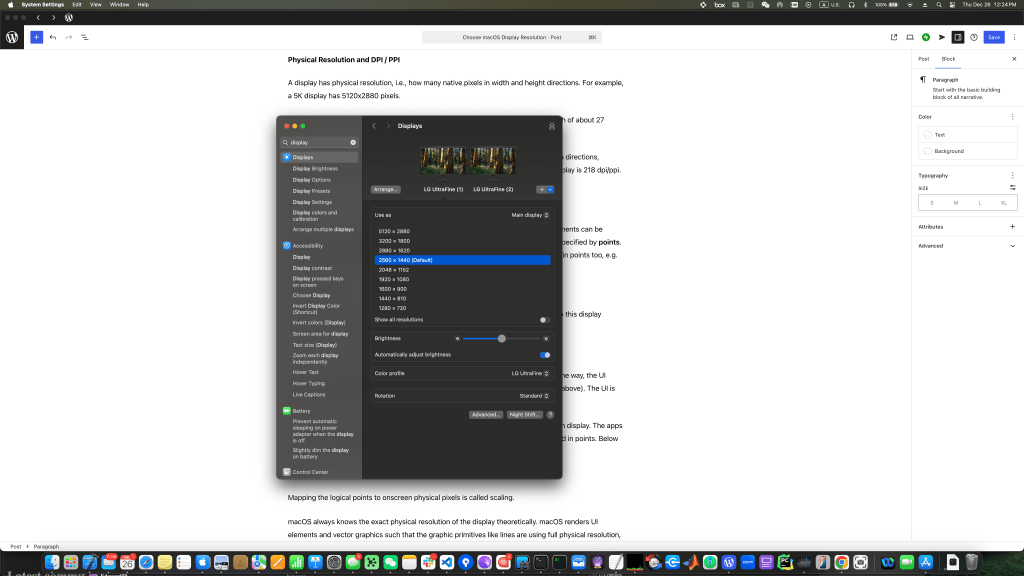Open the Rotation dropdown
The width and height of the screenshot is (1024, 576).
pos(533,396)
